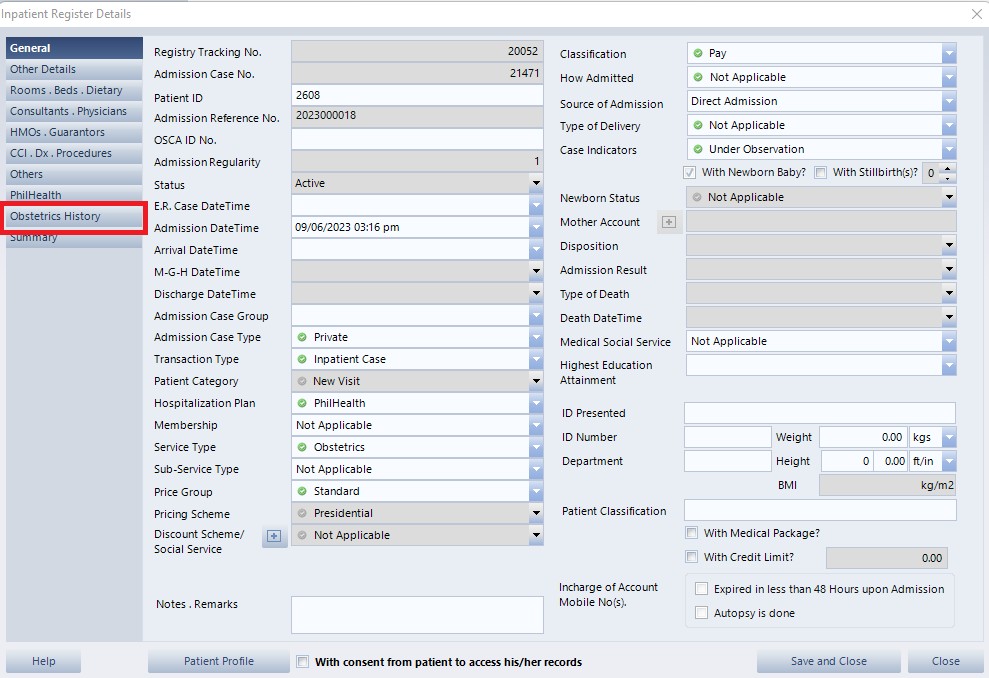Toggle With Newborn Baby checkbox
Viewport: 989px width, 678px height.
pos(689,173)
